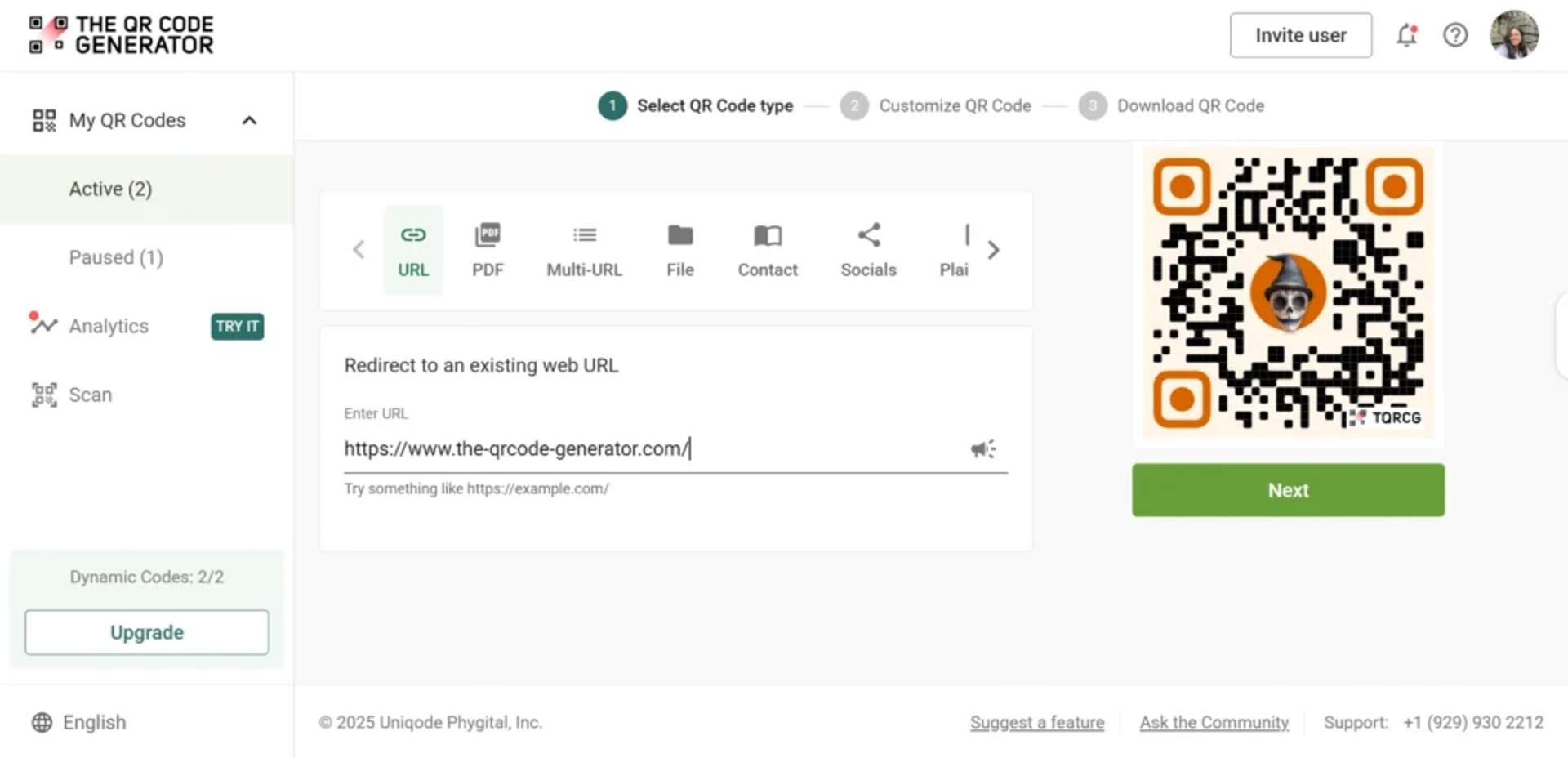Viewport: 1568px width, 758px height.
Task: Select the Multi-URL list type
Action: [x=585, y=249]
